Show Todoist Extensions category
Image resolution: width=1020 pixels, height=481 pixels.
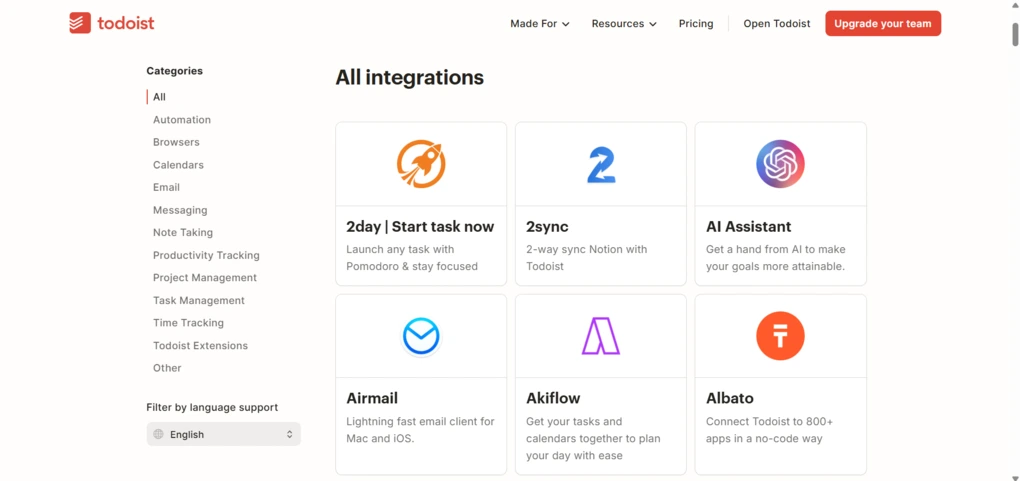click(x=200, y=346)
